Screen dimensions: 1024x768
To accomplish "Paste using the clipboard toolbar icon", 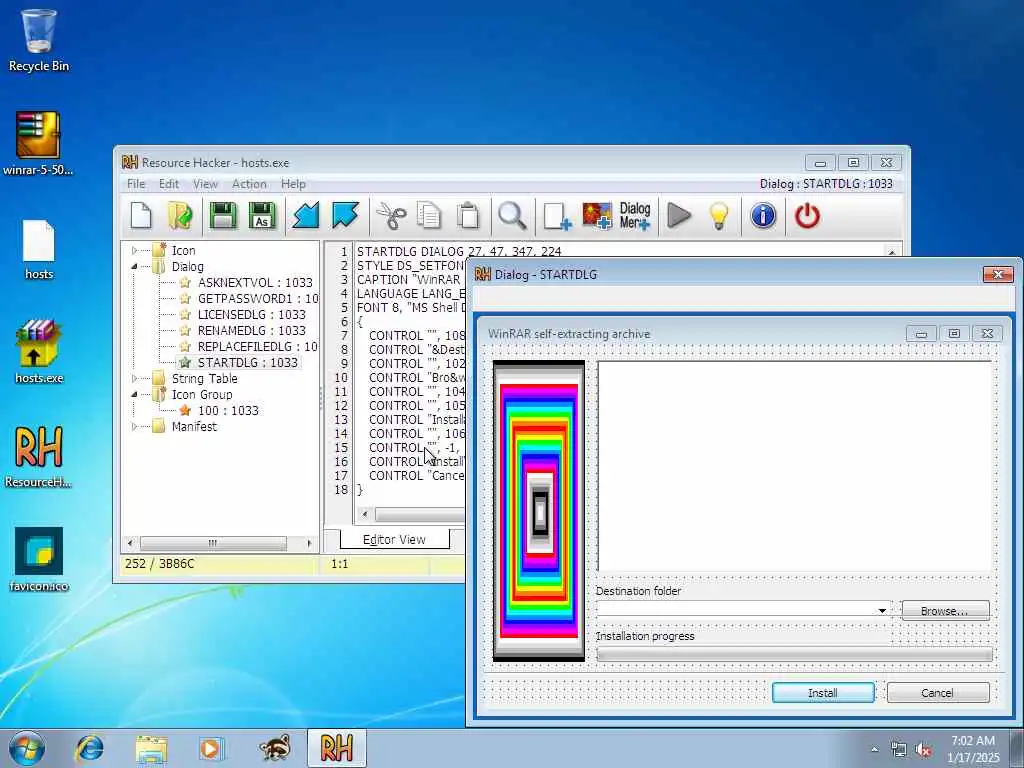I will click(468, 216).
